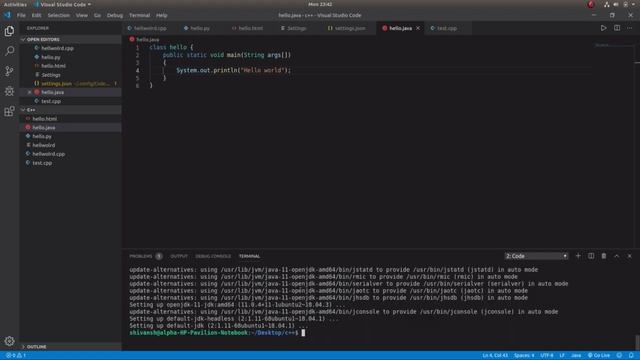Viewport: 640px width, 360px height.
Task: Open hellowolrd binary in c++ folder
Action: (71, 145)
